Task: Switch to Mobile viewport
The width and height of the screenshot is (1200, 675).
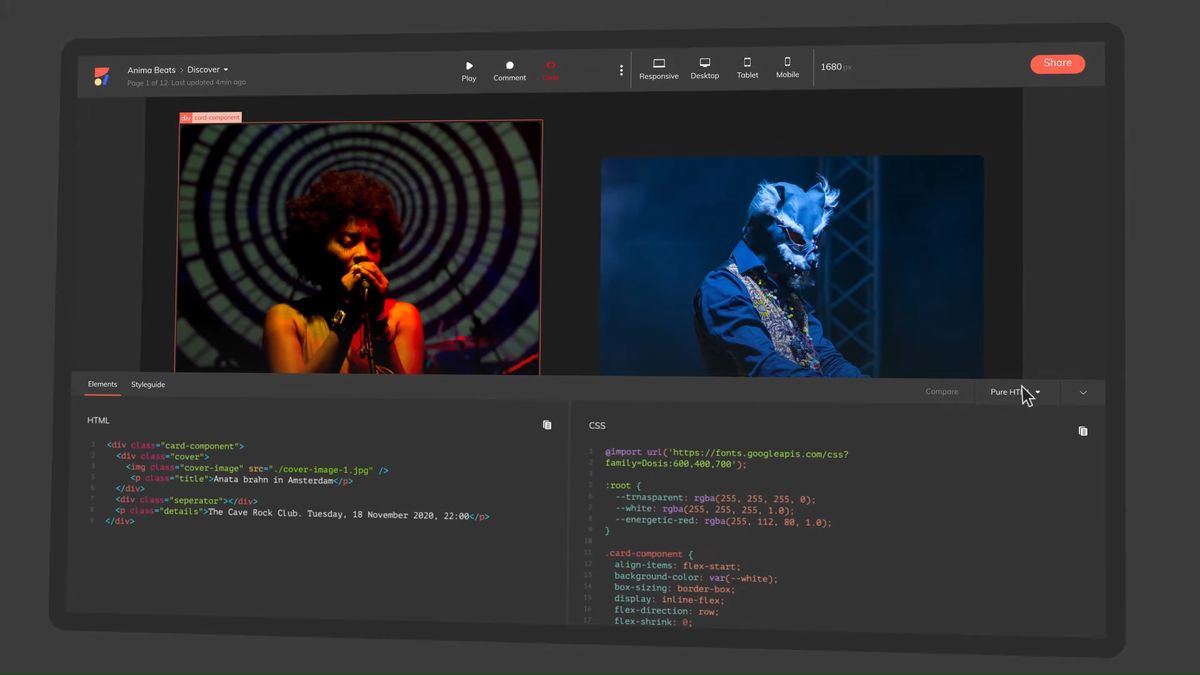Action: (x=787, y=68)
